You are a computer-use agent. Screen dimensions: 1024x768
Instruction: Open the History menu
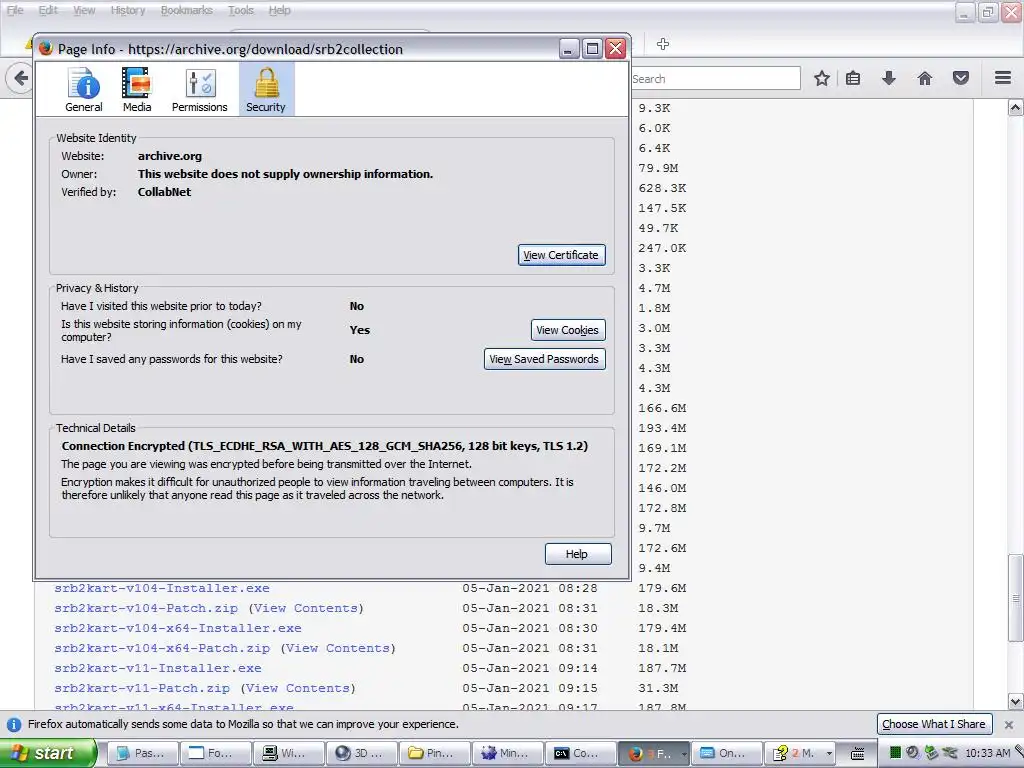coord(128,10)
